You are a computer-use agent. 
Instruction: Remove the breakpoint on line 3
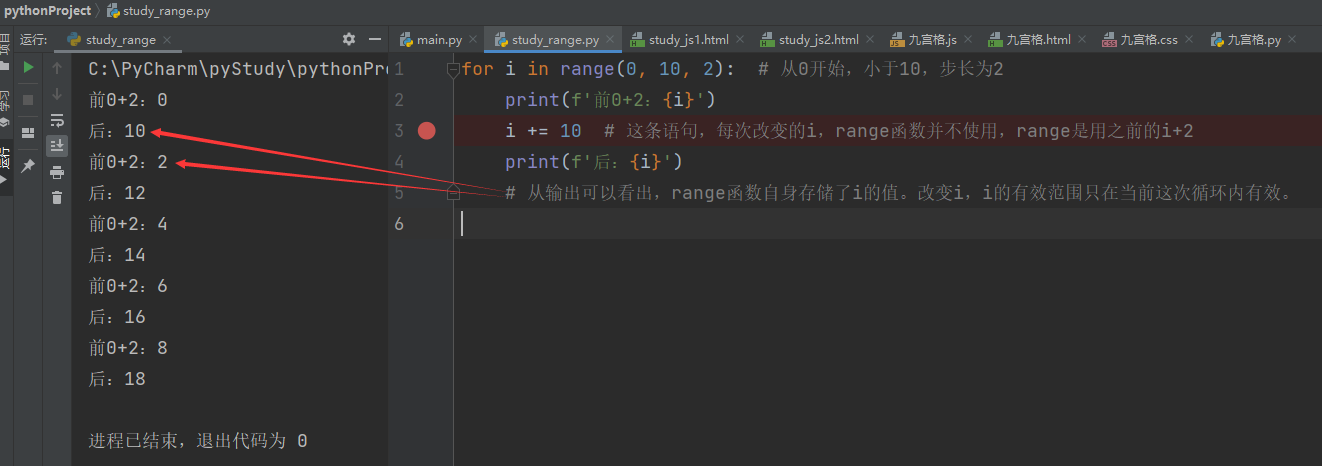[427, 131]
